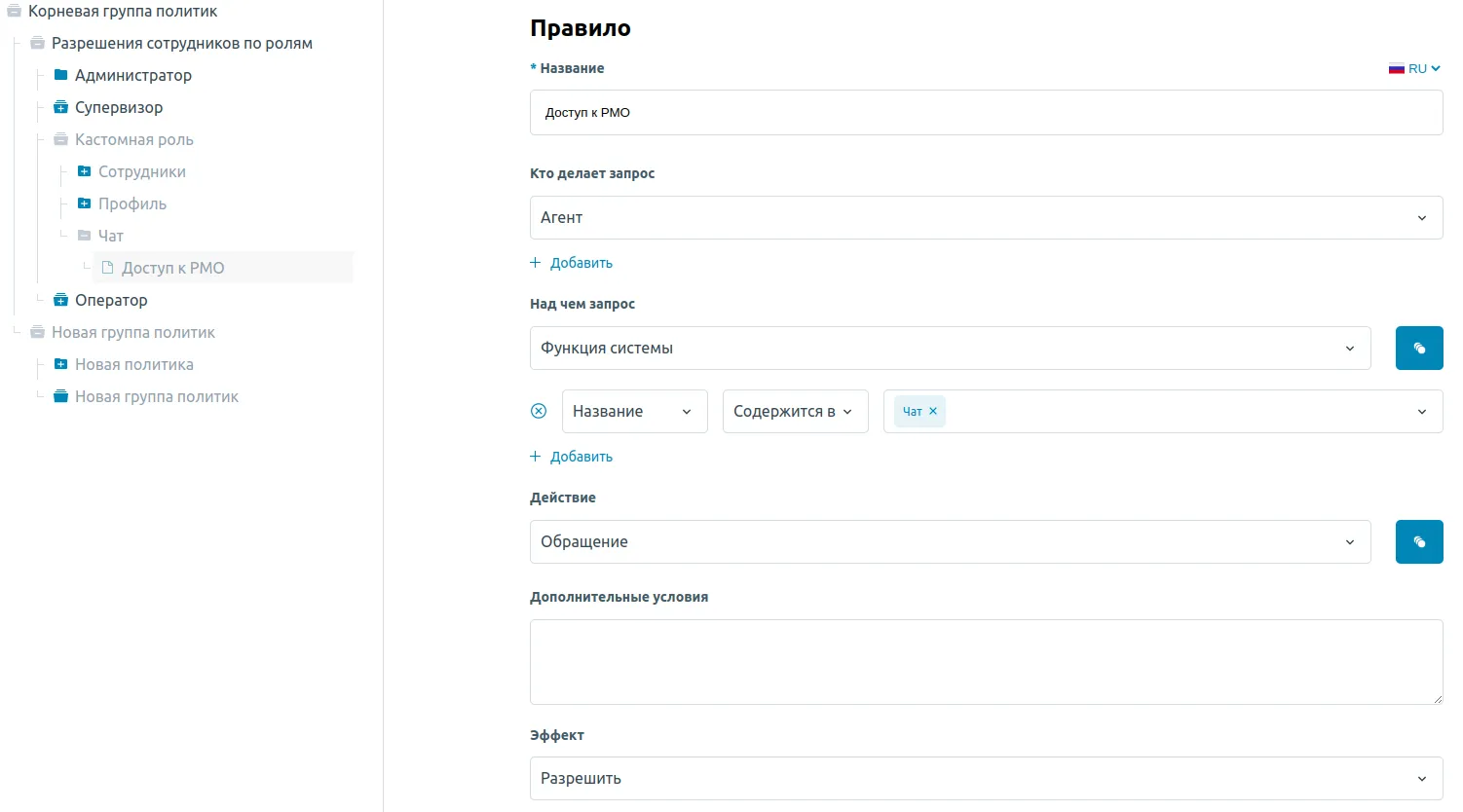
Task: Select Новая политика in the tree
Action: [133, 364]
